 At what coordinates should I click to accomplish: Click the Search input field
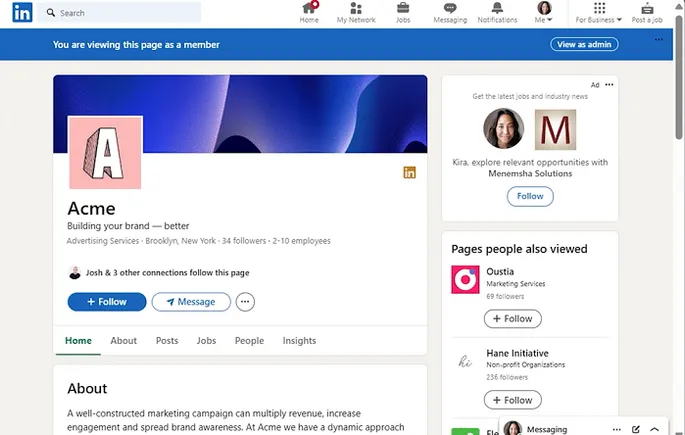(x=128, y=13)
